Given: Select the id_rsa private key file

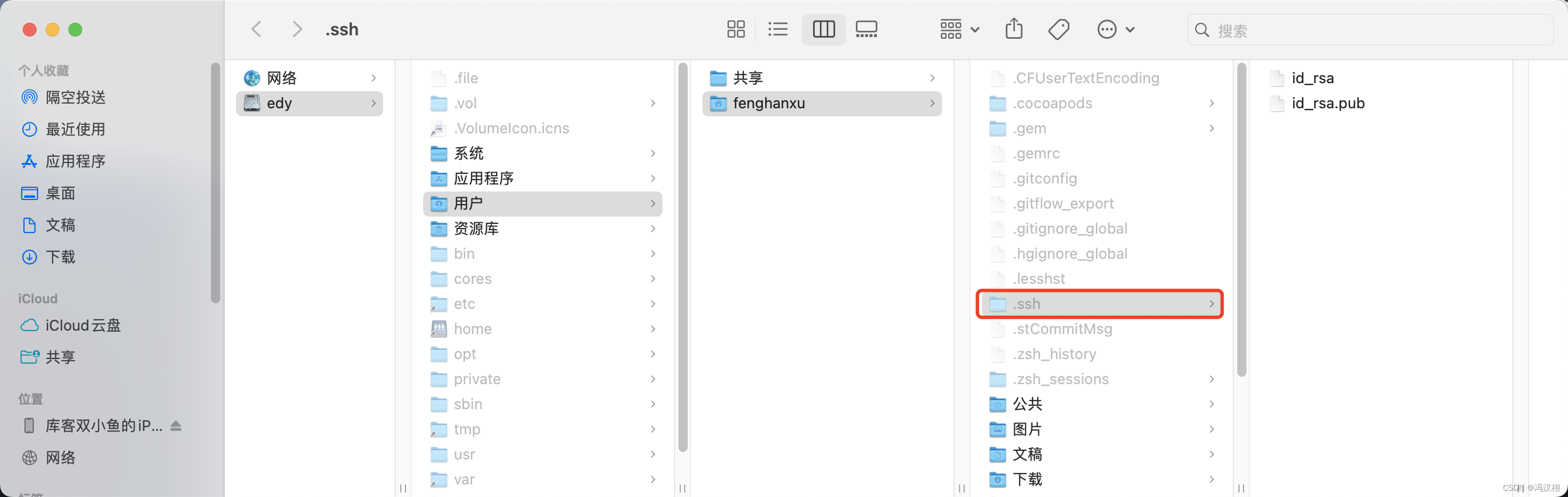Looking at the screenshot, I should coord(1380,78).
